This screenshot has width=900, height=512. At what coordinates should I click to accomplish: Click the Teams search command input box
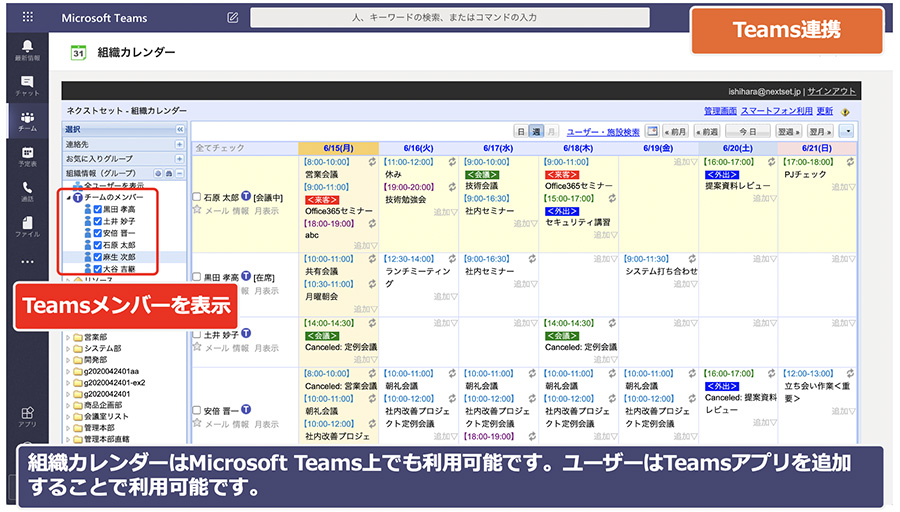click(450, 18)
